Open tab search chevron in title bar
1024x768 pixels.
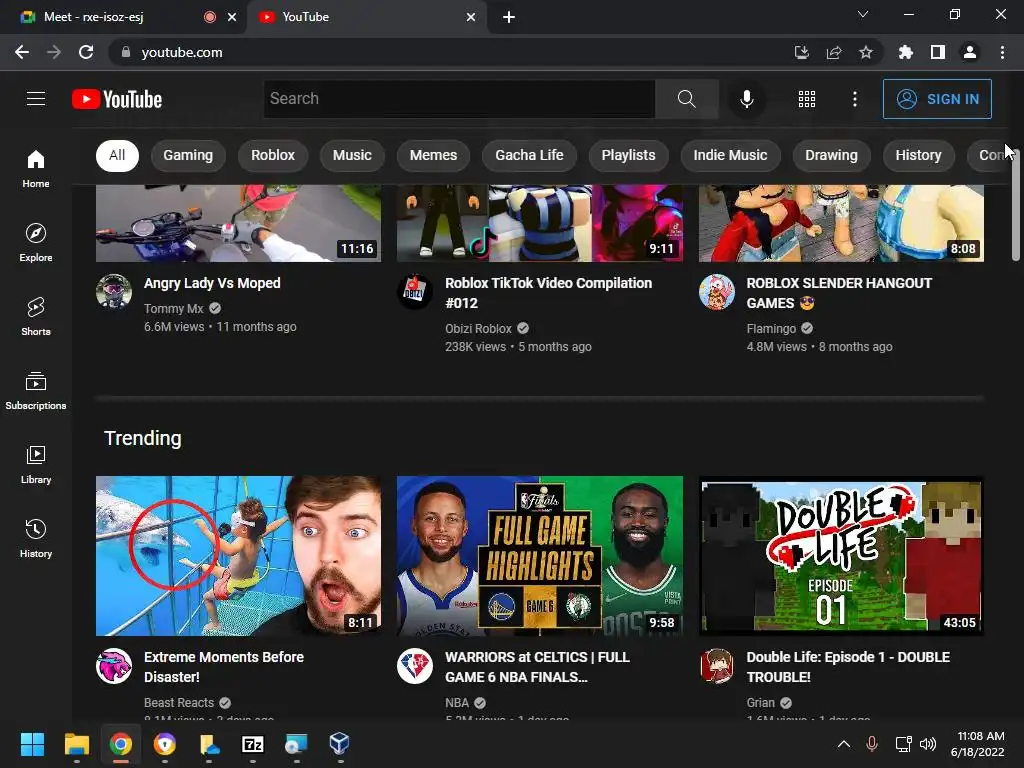[x=863, y=14]
